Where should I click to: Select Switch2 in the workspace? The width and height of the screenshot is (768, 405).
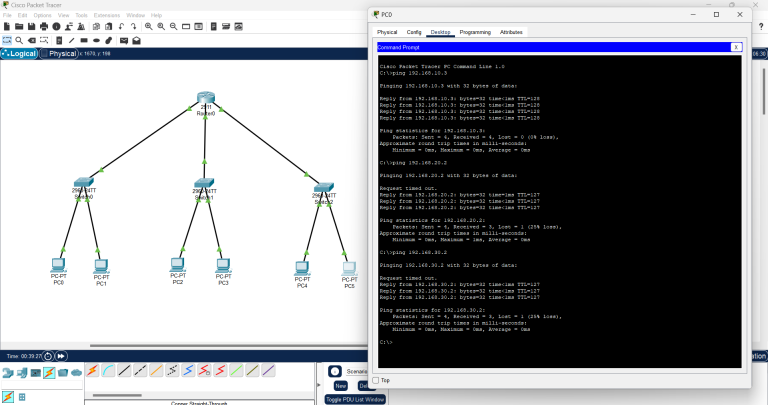(x=324, y=187)
